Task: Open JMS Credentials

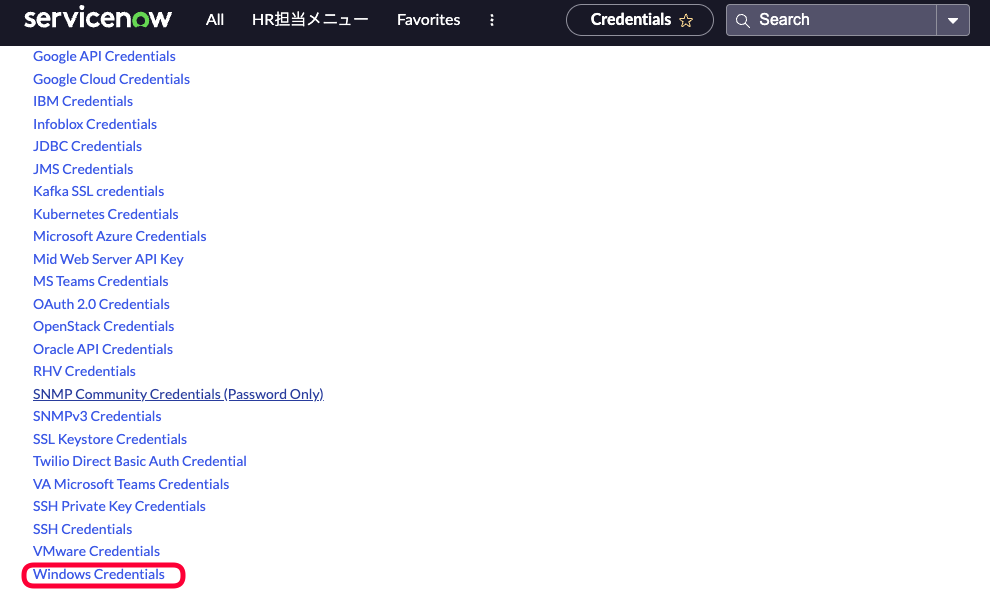Action: coord(83,169)
